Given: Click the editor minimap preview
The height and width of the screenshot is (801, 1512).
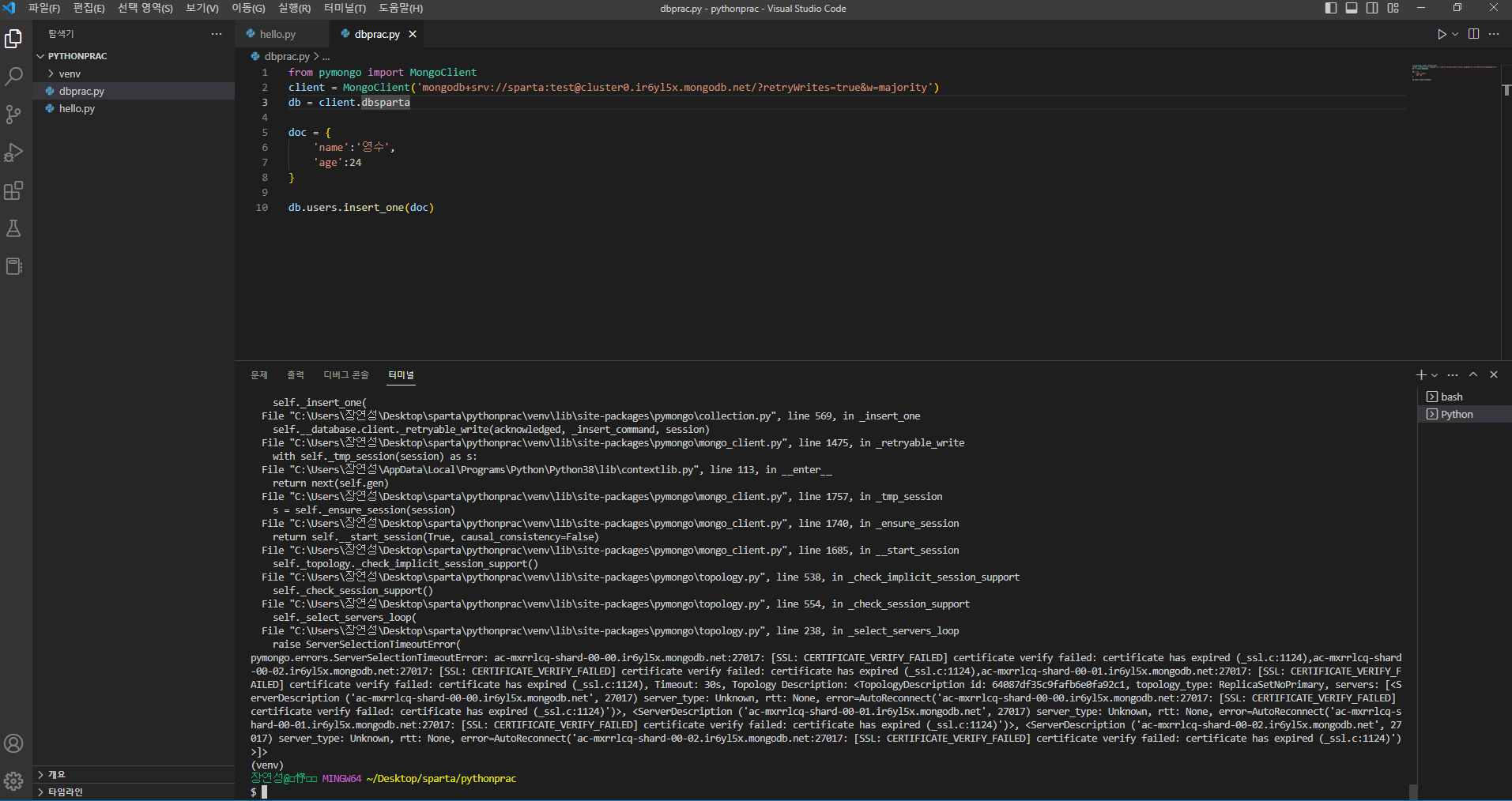Looking at the screenshot, I should 1454,73.
